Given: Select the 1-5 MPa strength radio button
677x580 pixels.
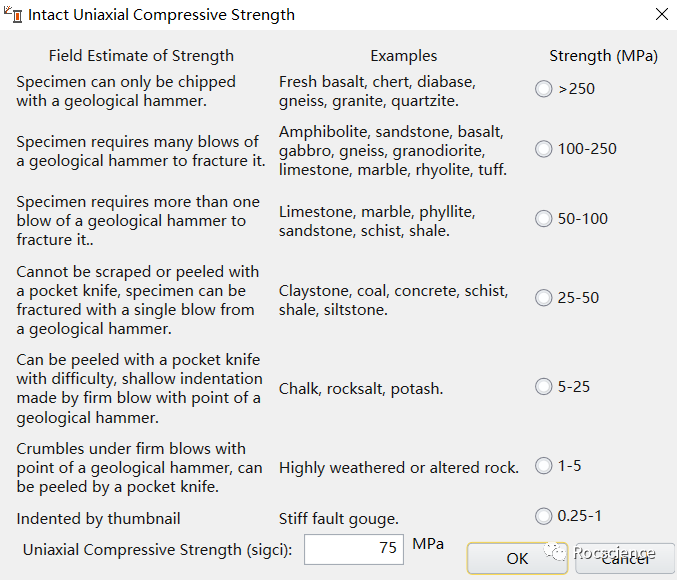Looking at the screenshot, I should point(544,465).
